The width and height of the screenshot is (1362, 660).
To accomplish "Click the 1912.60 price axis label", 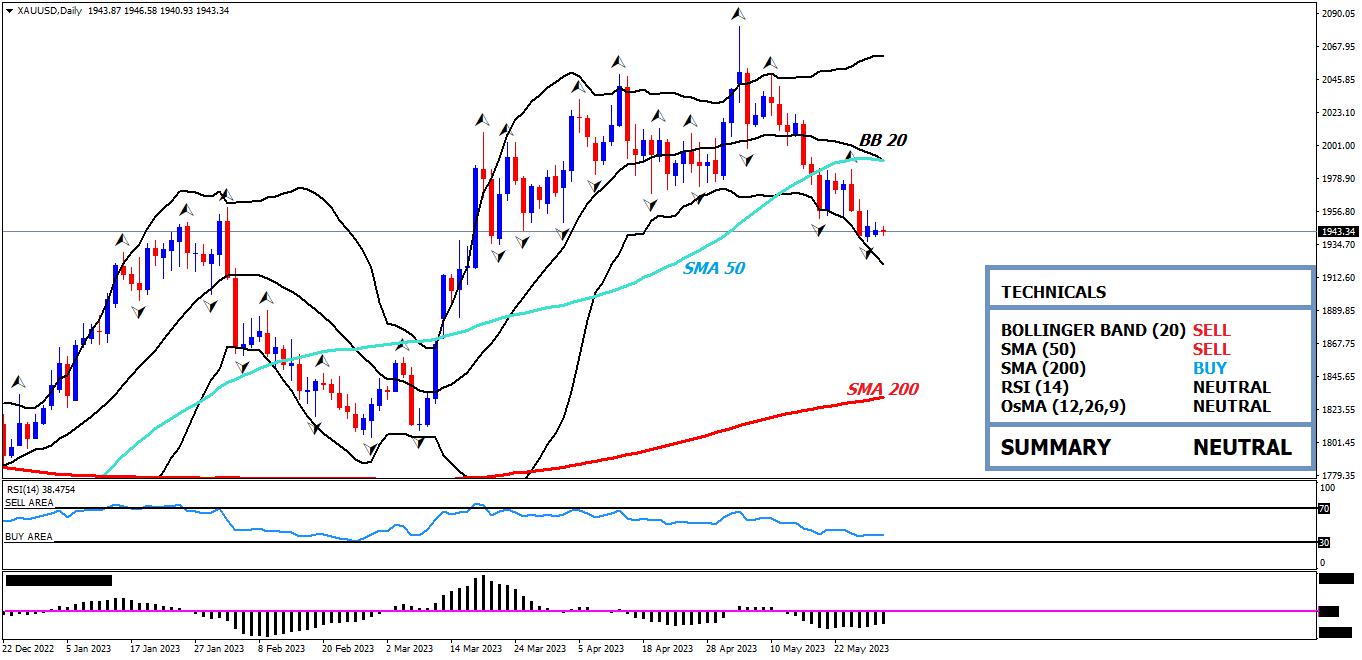I will [x=1337, y=278].
